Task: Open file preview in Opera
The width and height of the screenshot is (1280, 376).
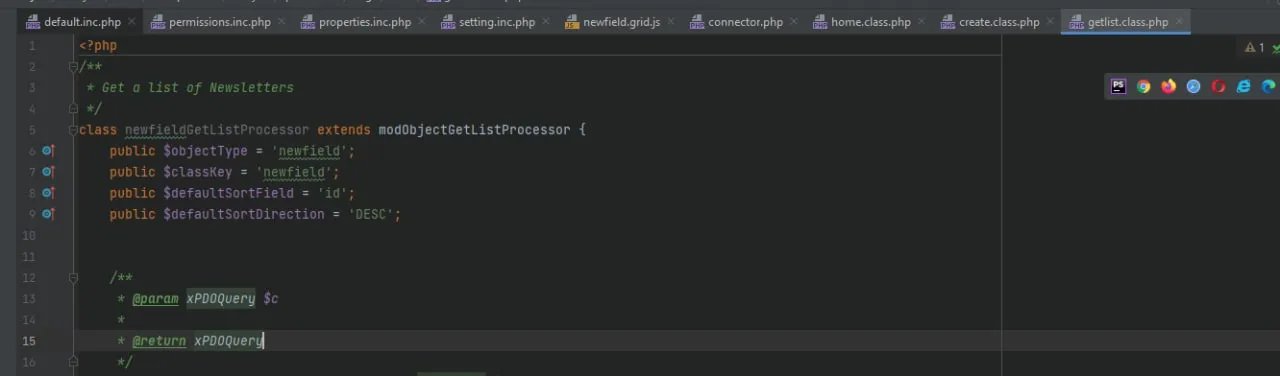Action: point(1218,87)
